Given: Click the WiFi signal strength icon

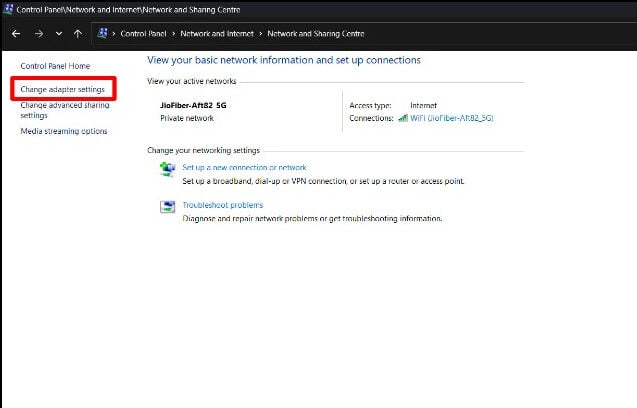Looking at the screenshot, I should [x=403, y=118].
